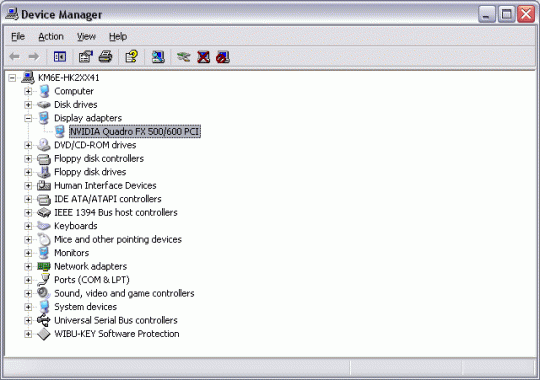Expand the System devices node

pyautogui.click(x=28, y=307)
